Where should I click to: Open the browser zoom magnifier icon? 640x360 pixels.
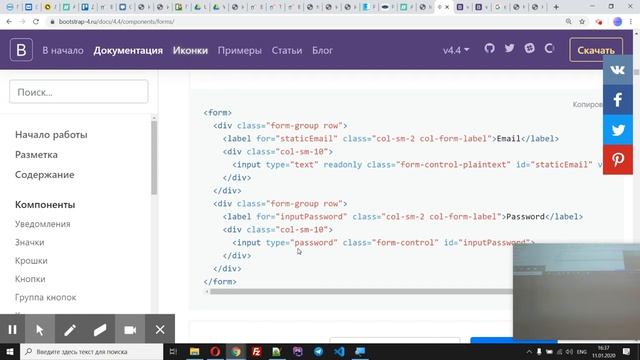(569, 21)
